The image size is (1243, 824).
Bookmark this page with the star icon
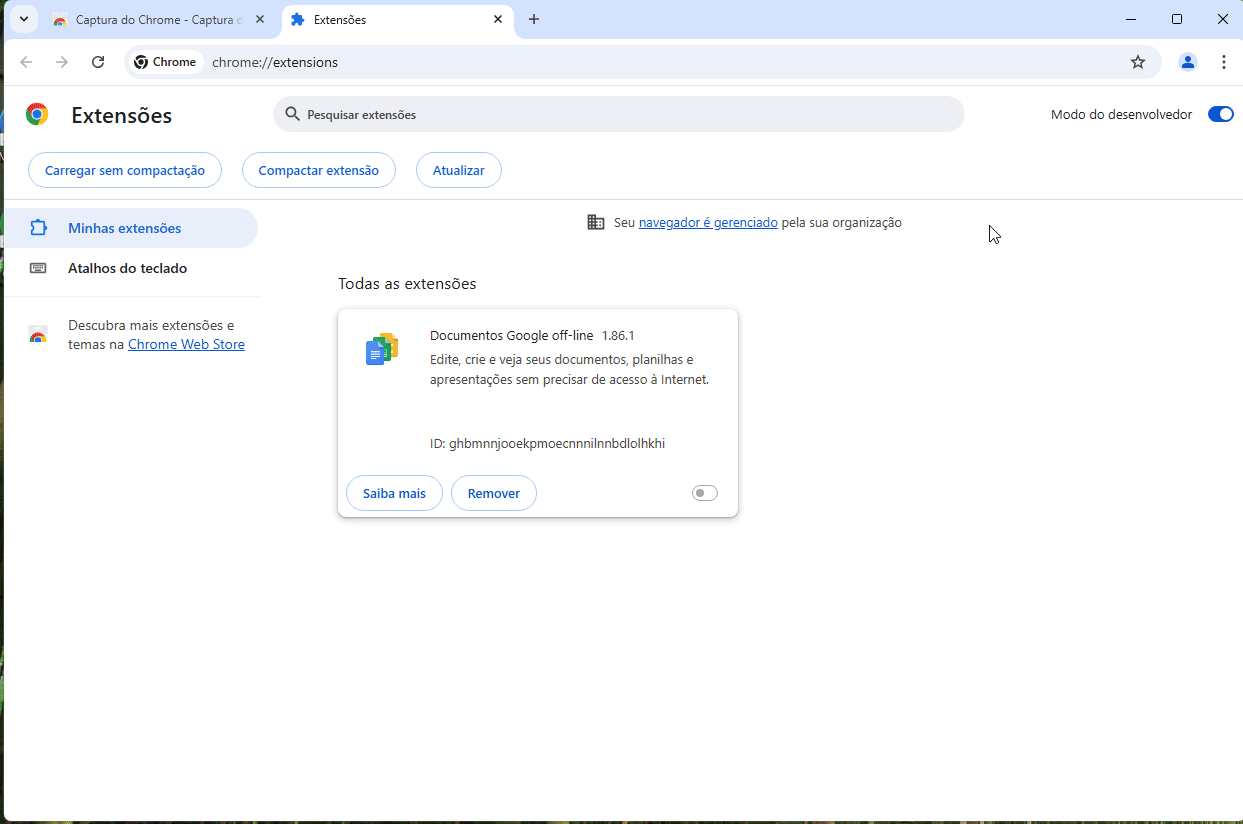click(x=1138, y=62)
